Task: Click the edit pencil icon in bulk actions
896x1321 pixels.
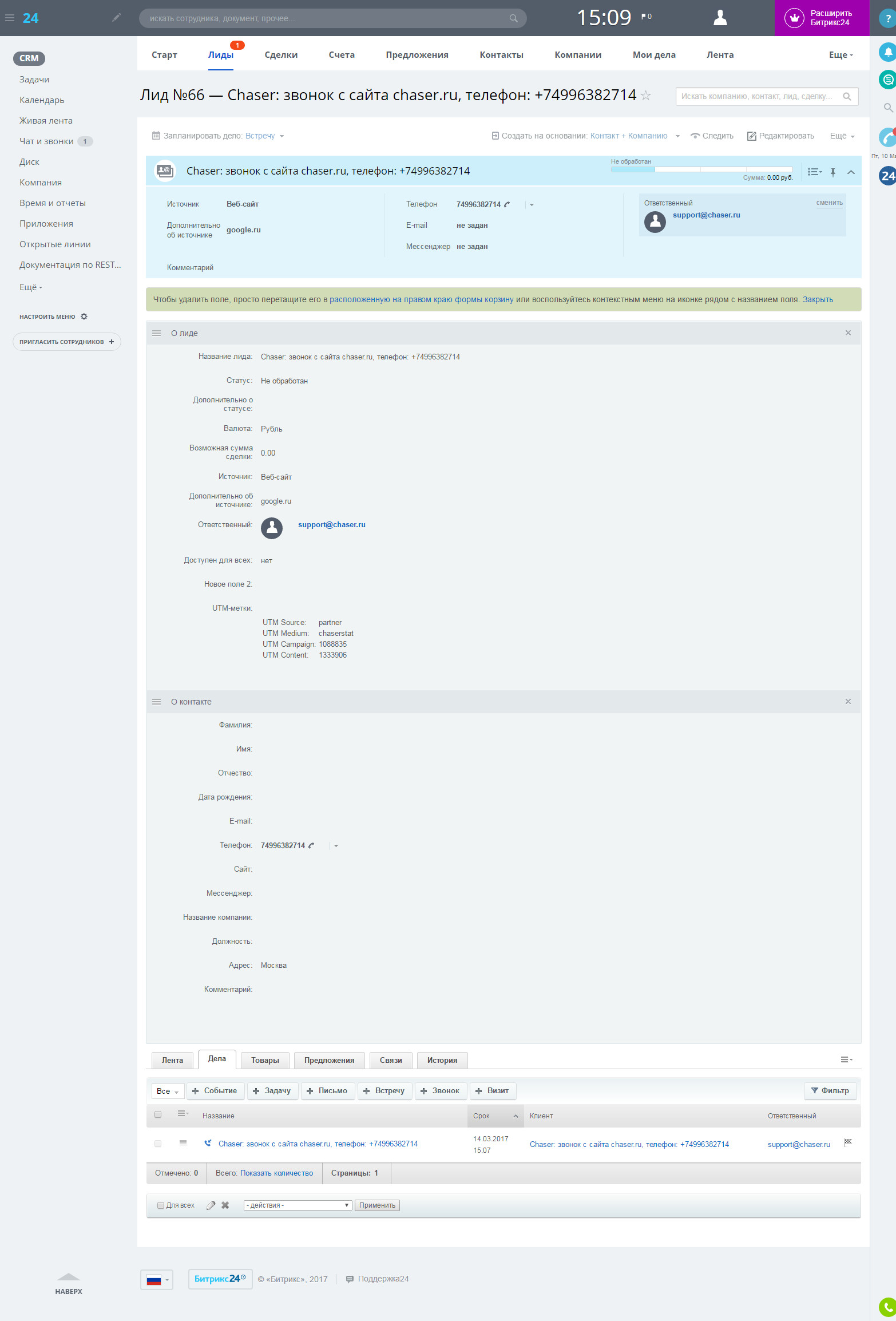Action: 211,1205
